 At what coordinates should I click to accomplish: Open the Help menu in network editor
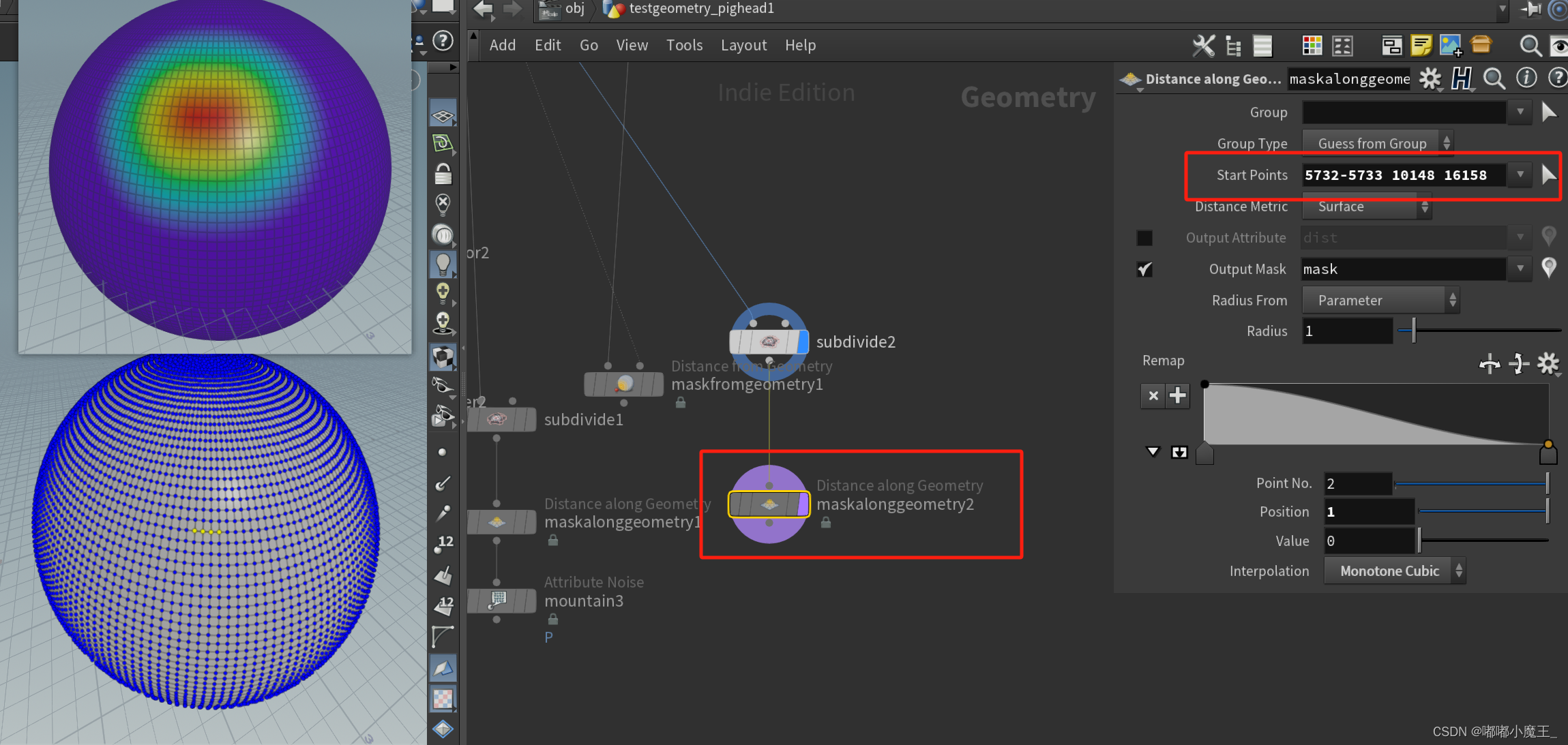tap(800, 45)
